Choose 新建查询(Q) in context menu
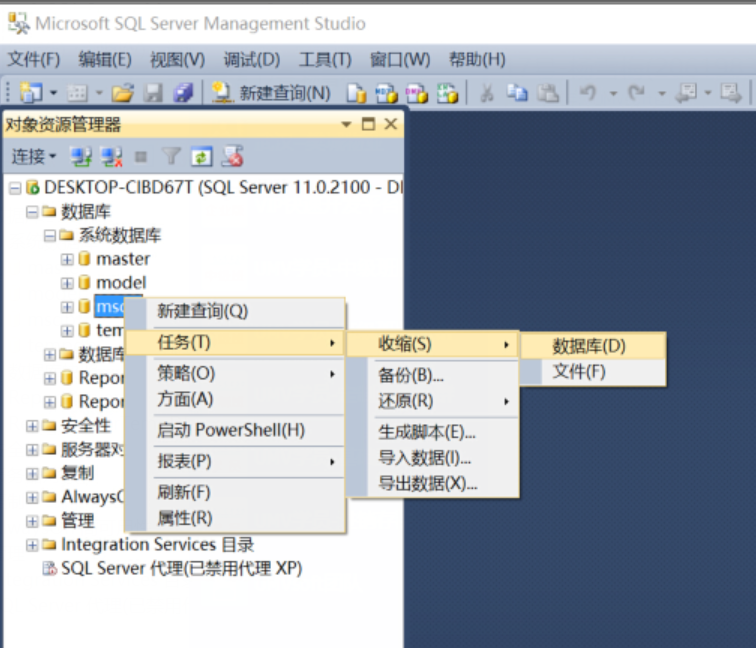Image resolution: width=756 pixels, height=648 pixels. [235, 311]
